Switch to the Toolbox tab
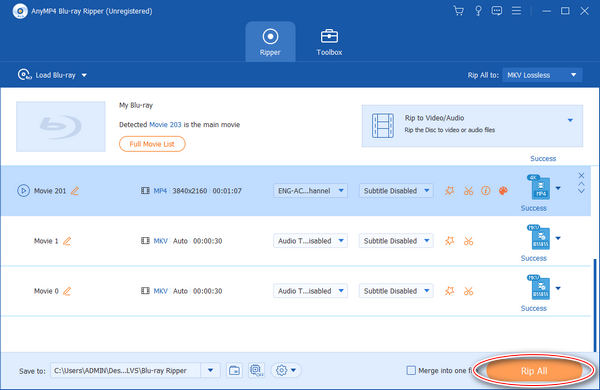600x390 pixels. tap(329, 42)
